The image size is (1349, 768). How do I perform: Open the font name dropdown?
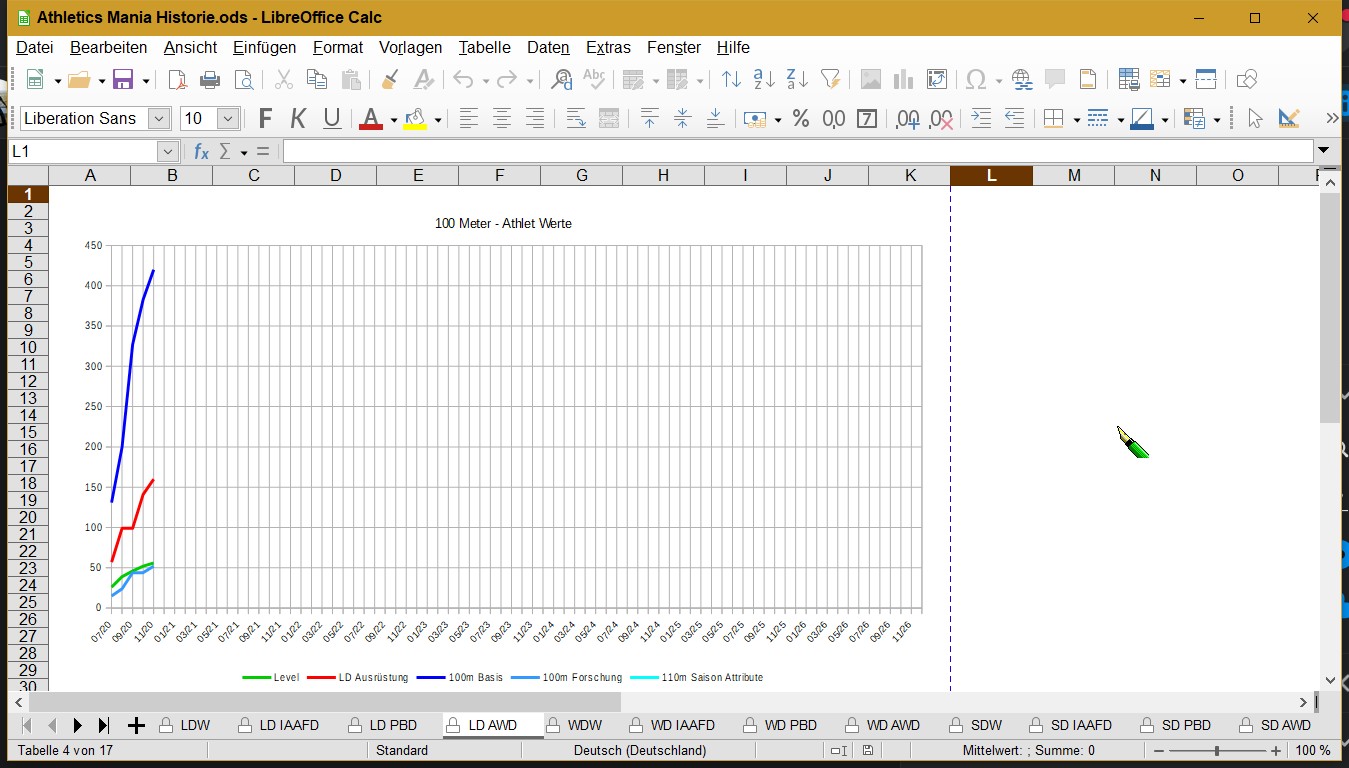click(159, 119)
